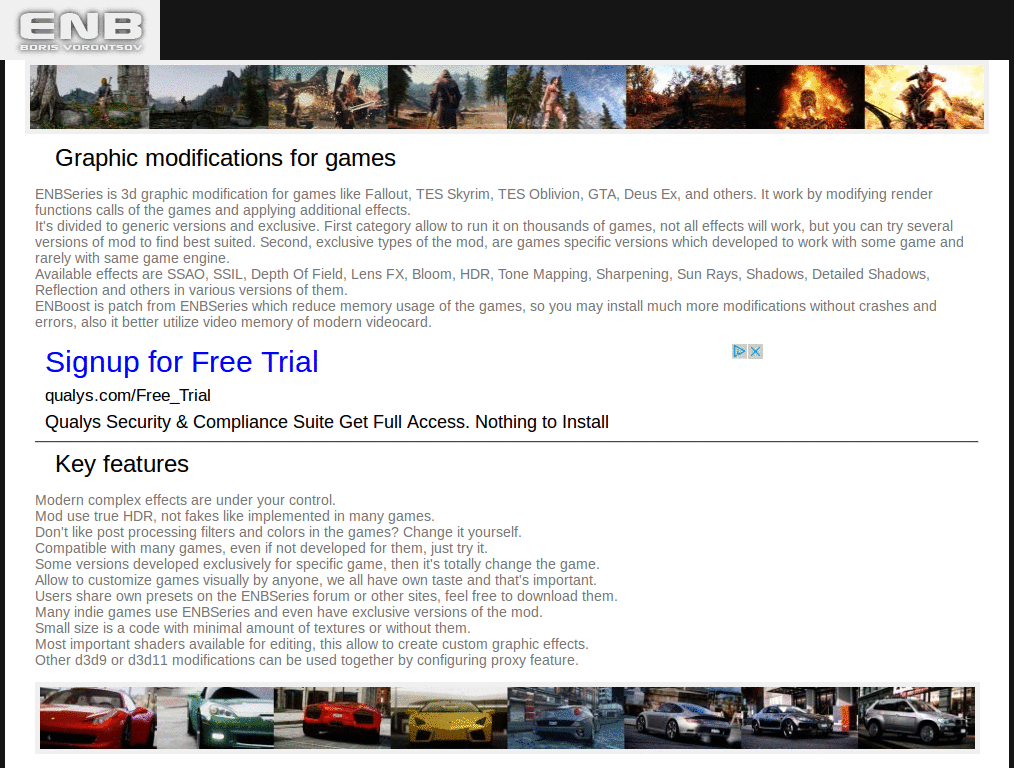
Task: Click the line beginning 'Small size is a code'
Action: (253, 628)
